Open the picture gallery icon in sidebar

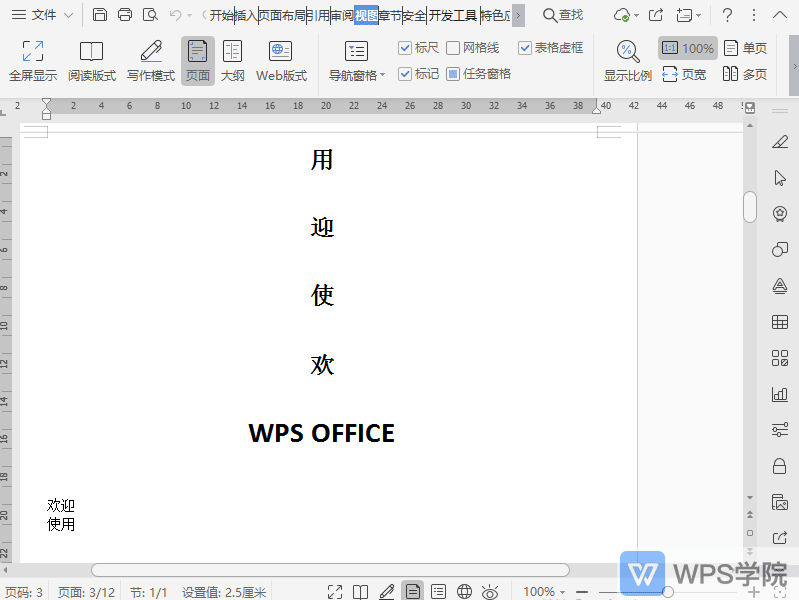pyautogui.click(x=780, y=502)
